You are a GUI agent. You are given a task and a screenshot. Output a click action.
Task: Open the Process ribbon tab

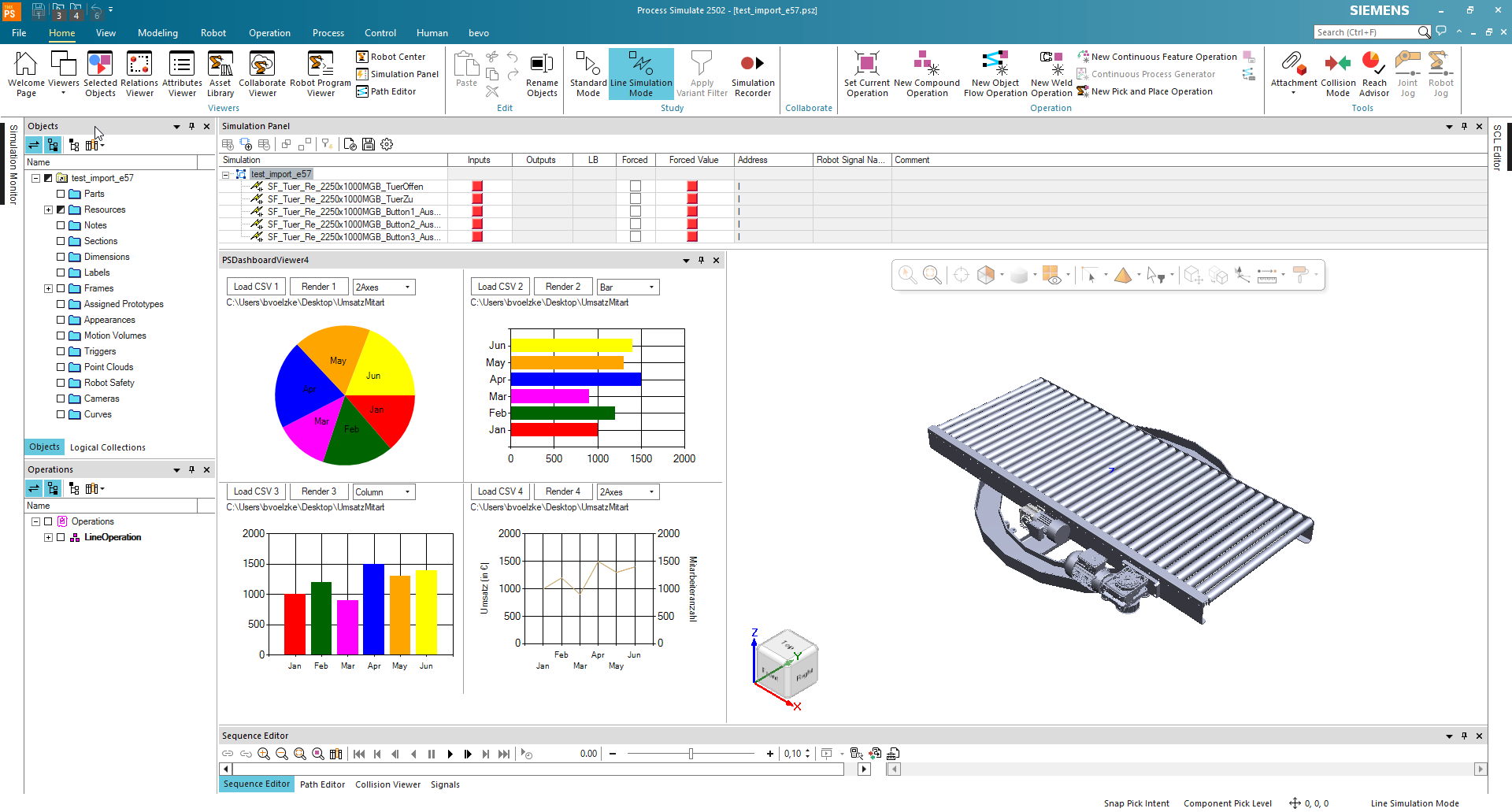pyautogui.click(x=328, y=33)
